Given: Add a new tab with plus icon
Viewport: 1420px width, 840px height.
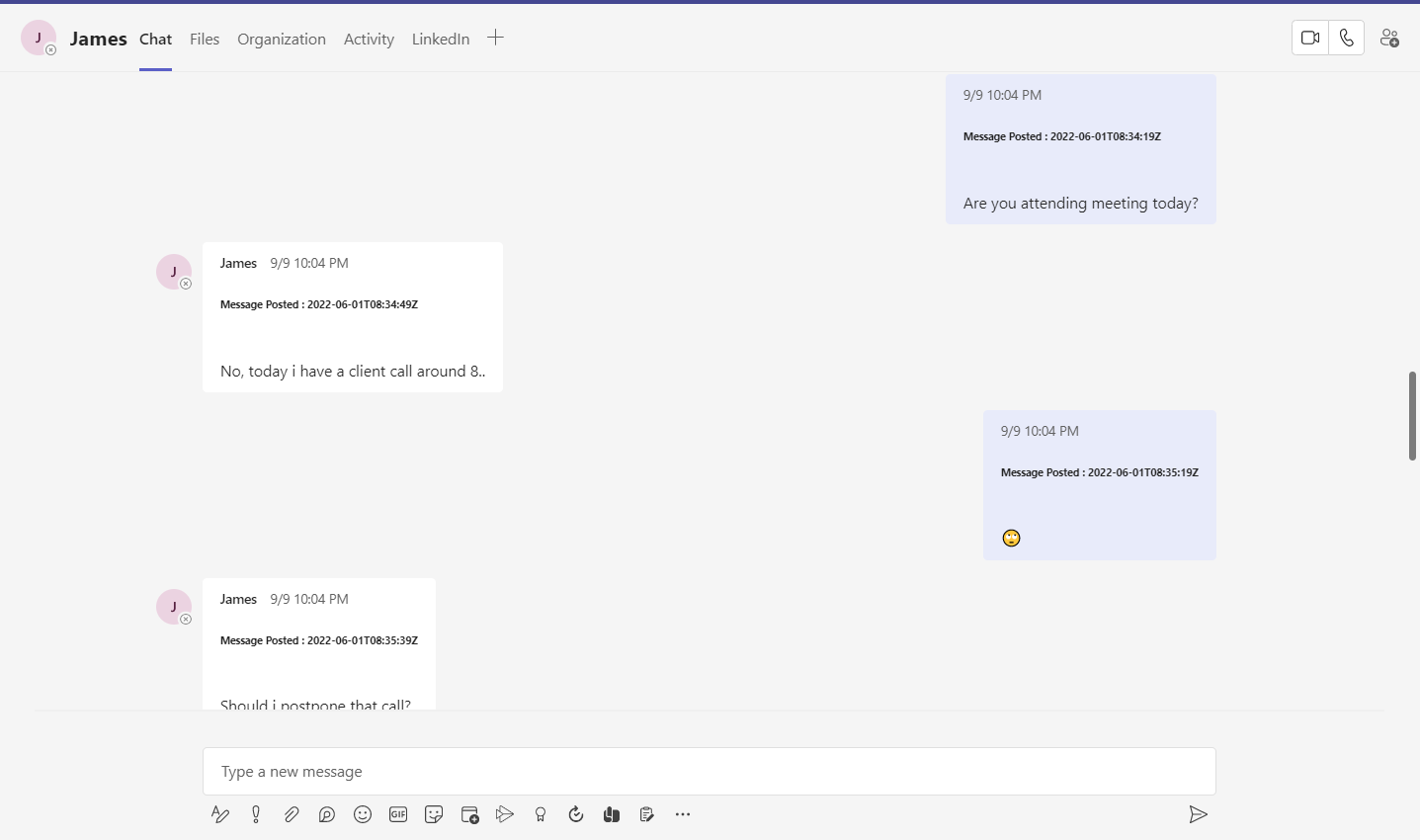Looking at the screenshot, I should pyautogui.click(x=496, y=38).
